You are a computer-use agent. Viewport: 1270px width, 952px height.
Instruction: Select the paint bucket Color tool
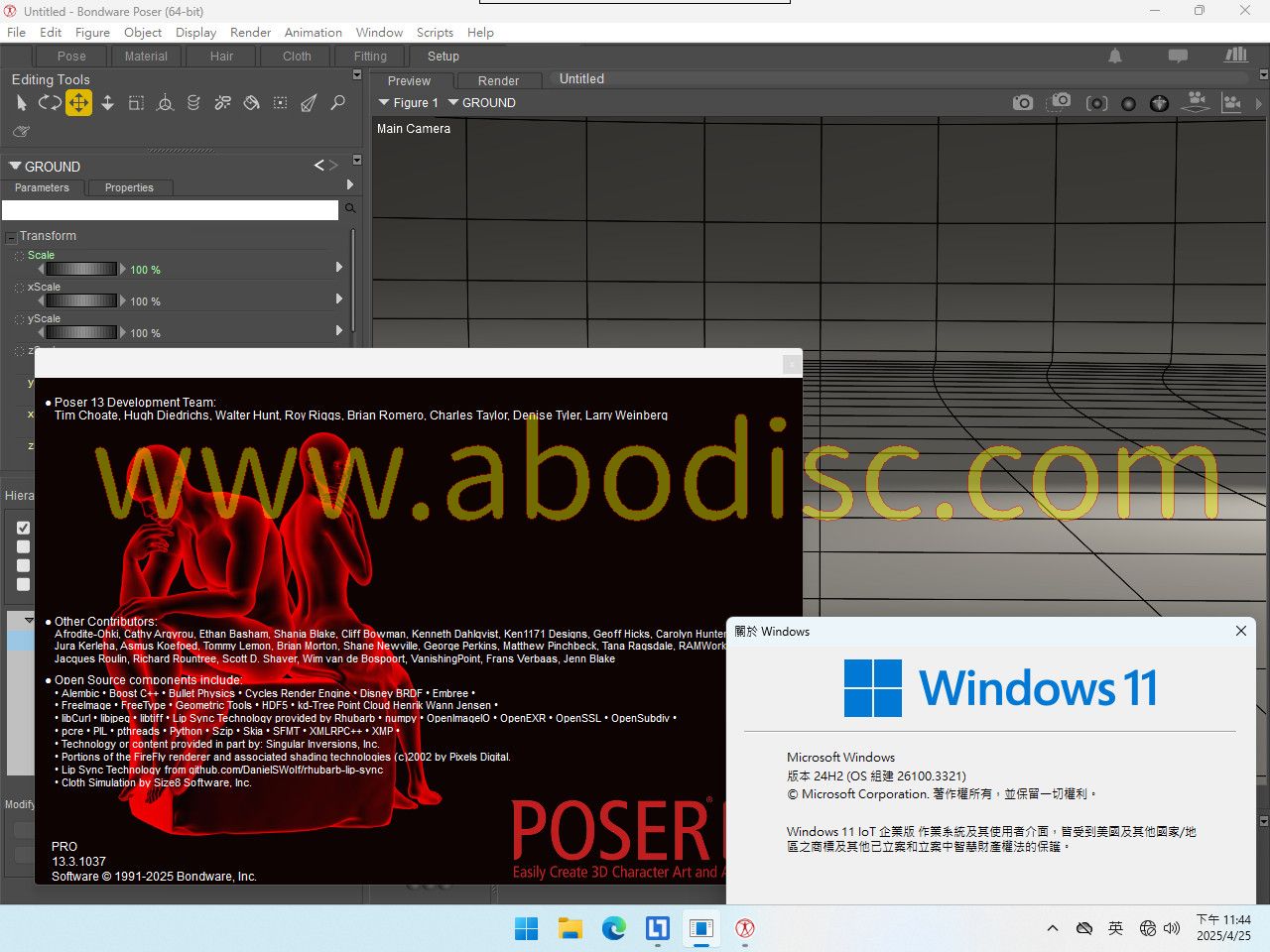coord(251,102)
